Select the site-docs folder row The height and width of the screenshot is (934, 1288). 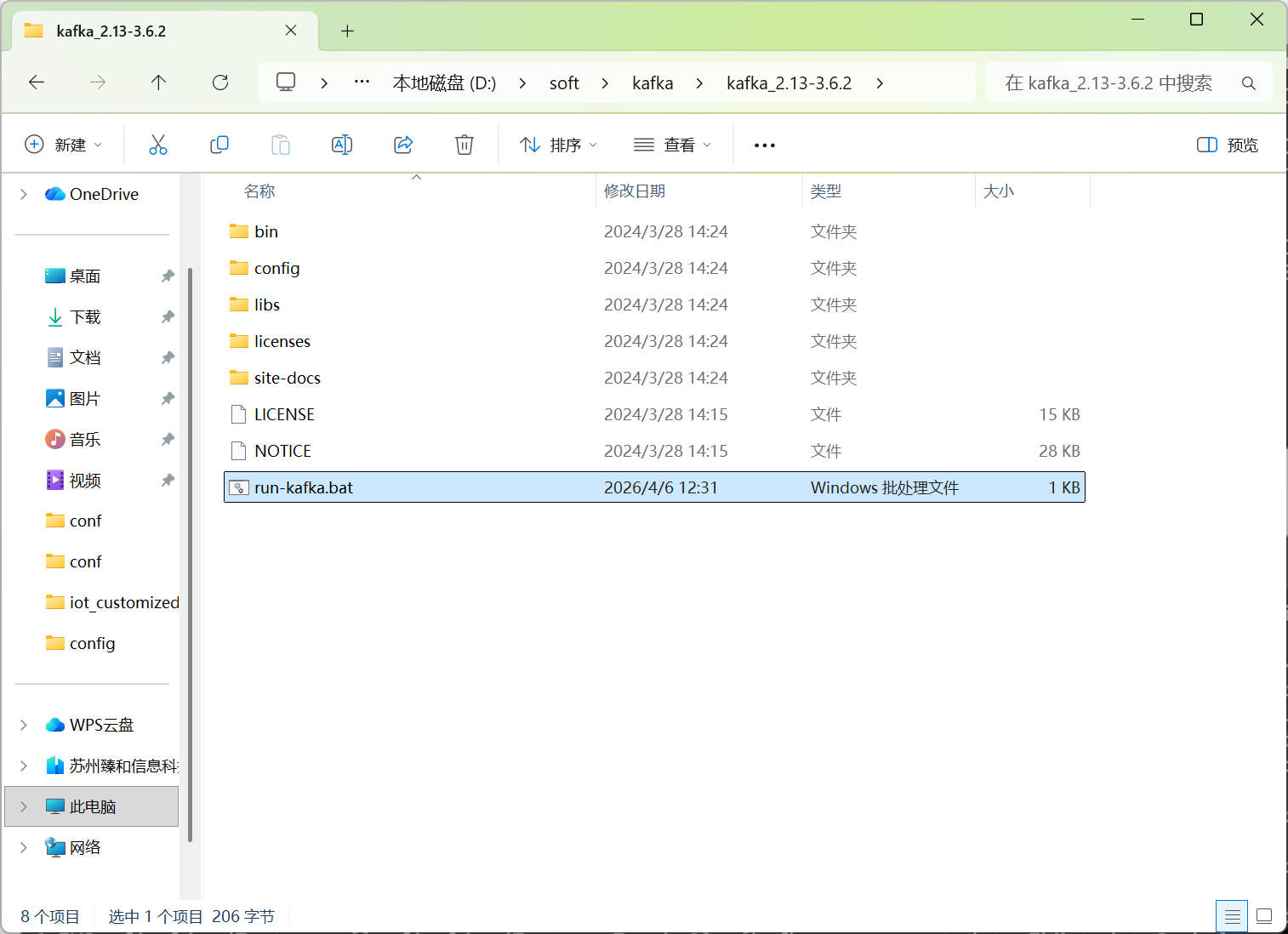(x=654, y=378)
